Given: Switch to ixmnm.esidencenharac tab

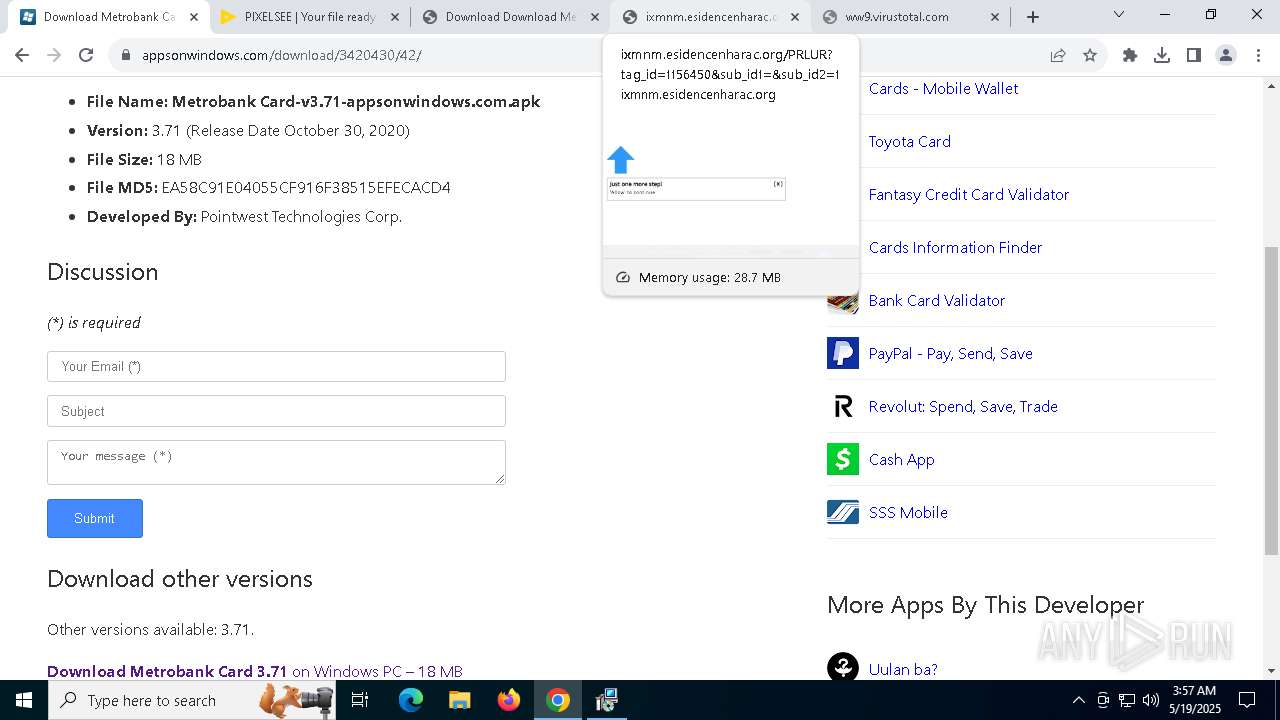Looking at the screenshot, I should tap(711, 16).
